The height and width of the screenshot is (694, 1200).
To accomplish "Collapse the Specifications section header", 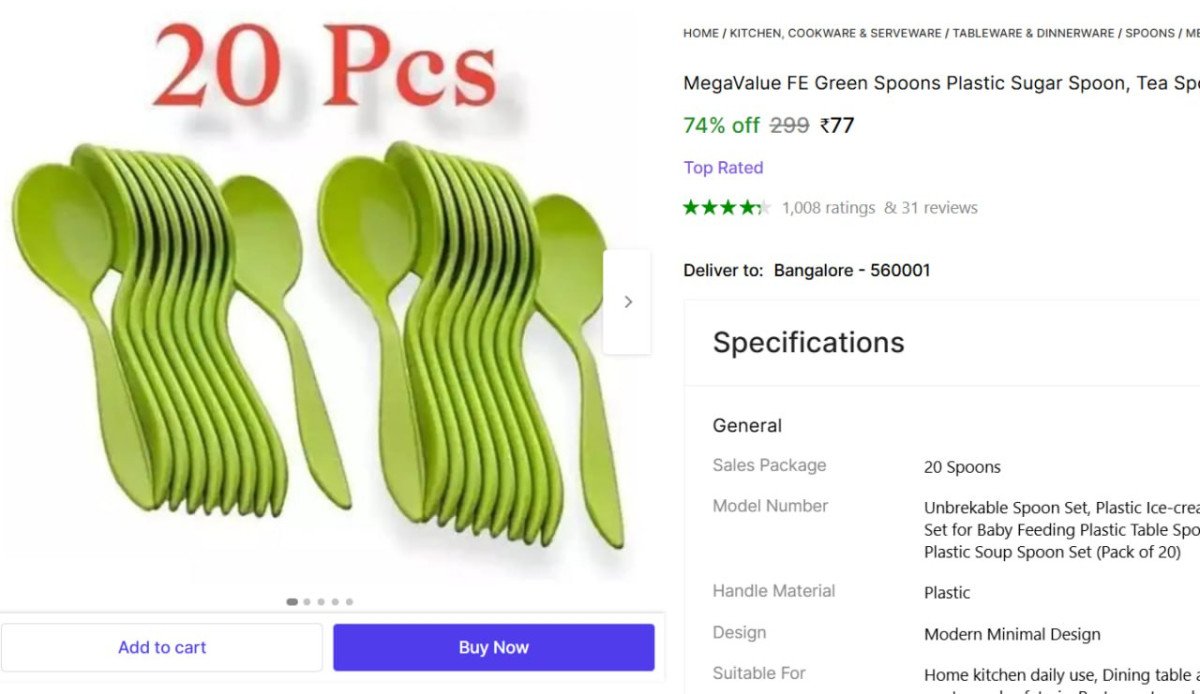I will 942,342.
